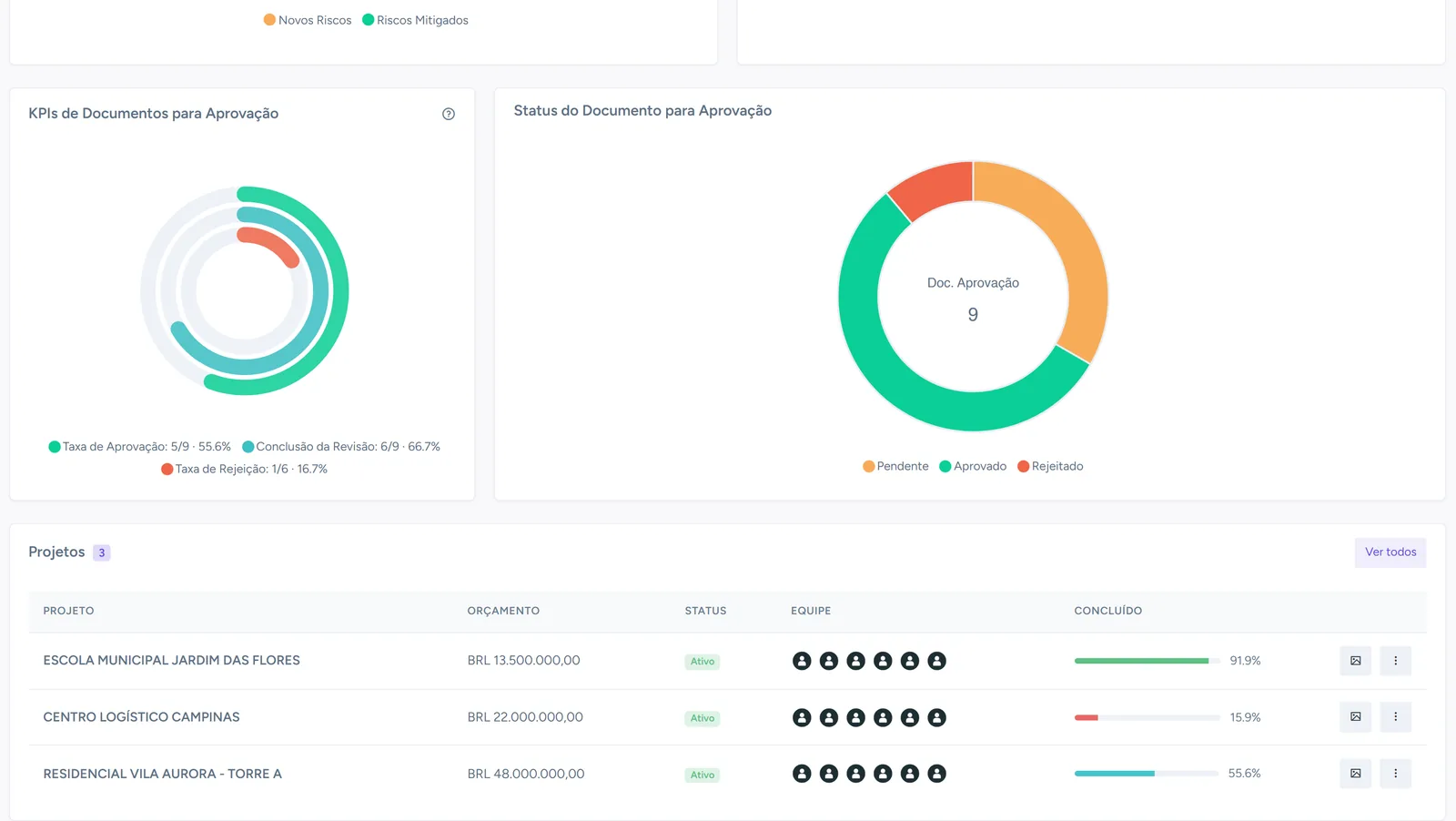
Task: Open image icon for Escola Municipal Jardim das Flores
Action: tap(1355, 661)
